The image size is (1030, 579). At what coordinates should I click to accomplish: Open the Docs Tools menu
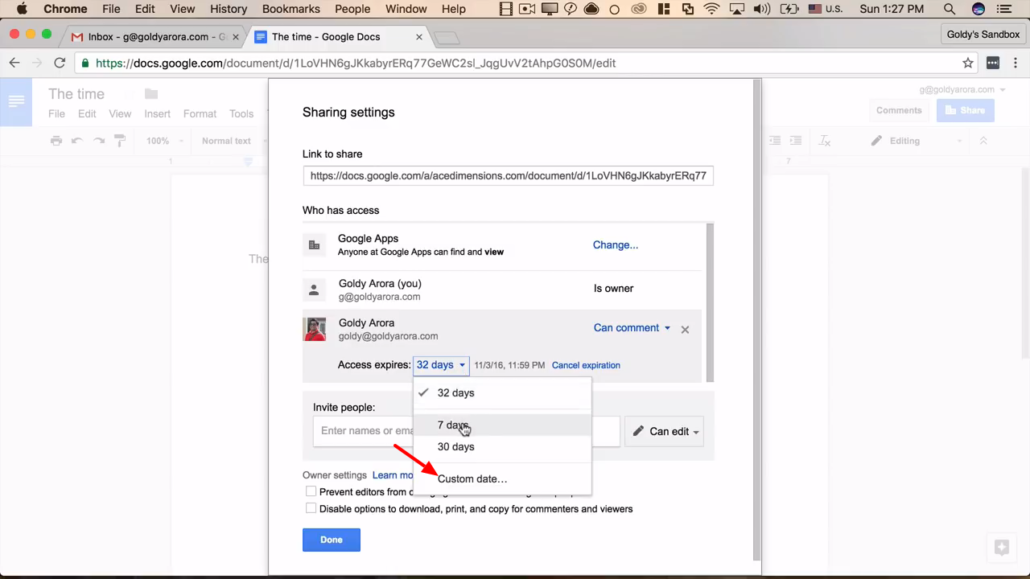coord(241,114)
